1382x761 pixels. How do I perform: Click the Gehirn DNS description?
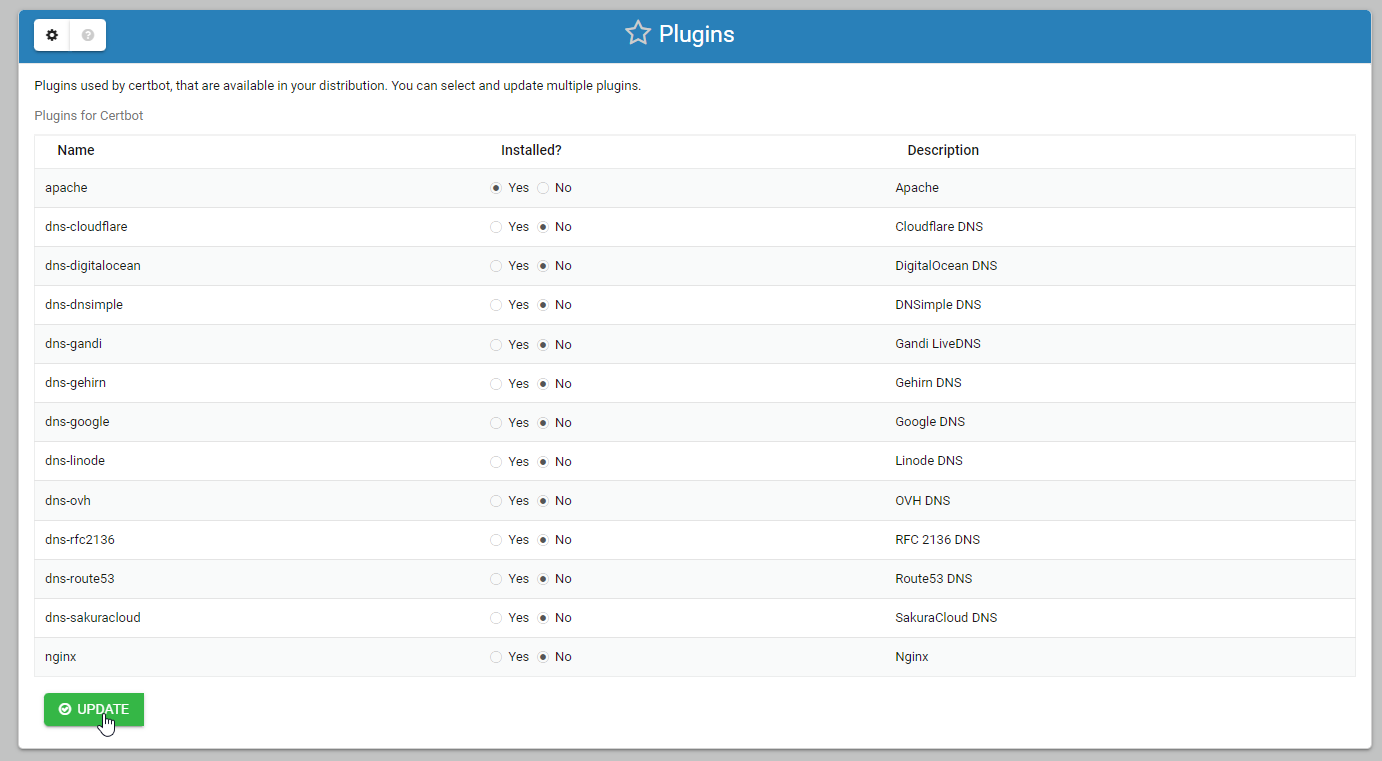point(928,383)
